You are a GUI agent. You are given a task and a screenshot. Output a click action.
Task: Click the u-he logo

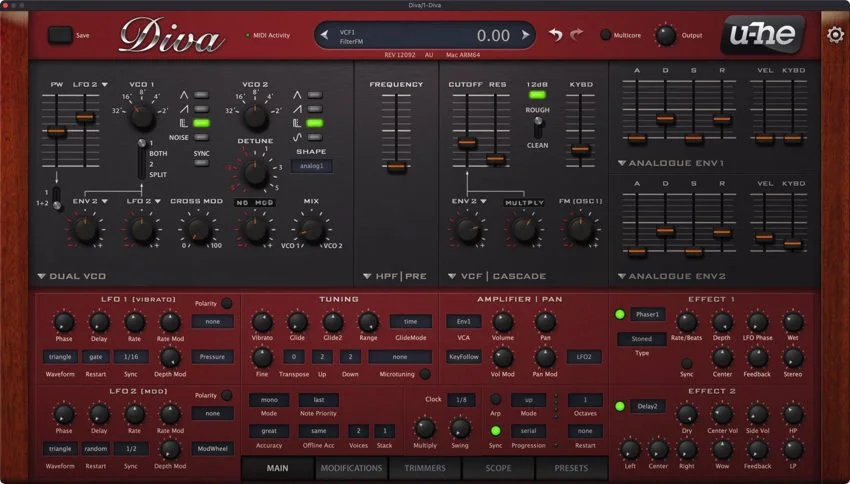(762, 35)
